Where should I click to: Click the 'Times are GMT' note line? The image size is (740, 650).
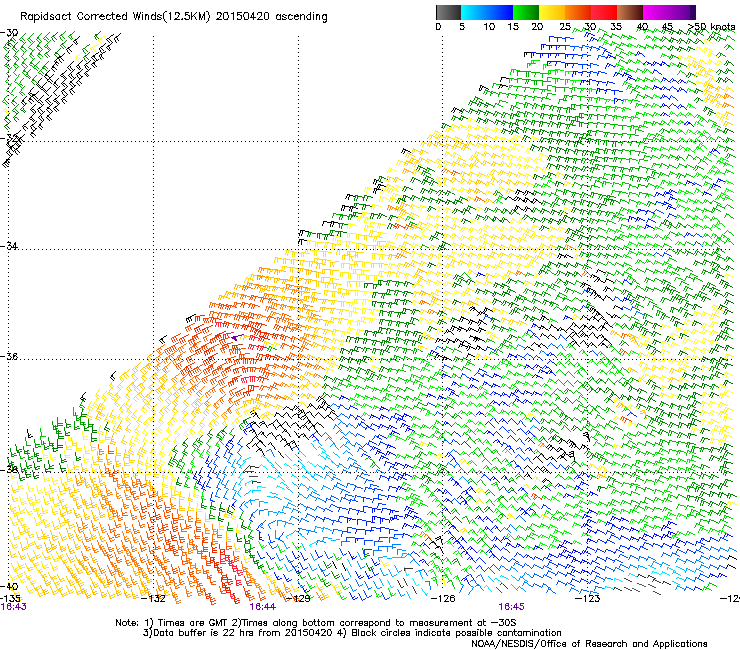(316, 623)
